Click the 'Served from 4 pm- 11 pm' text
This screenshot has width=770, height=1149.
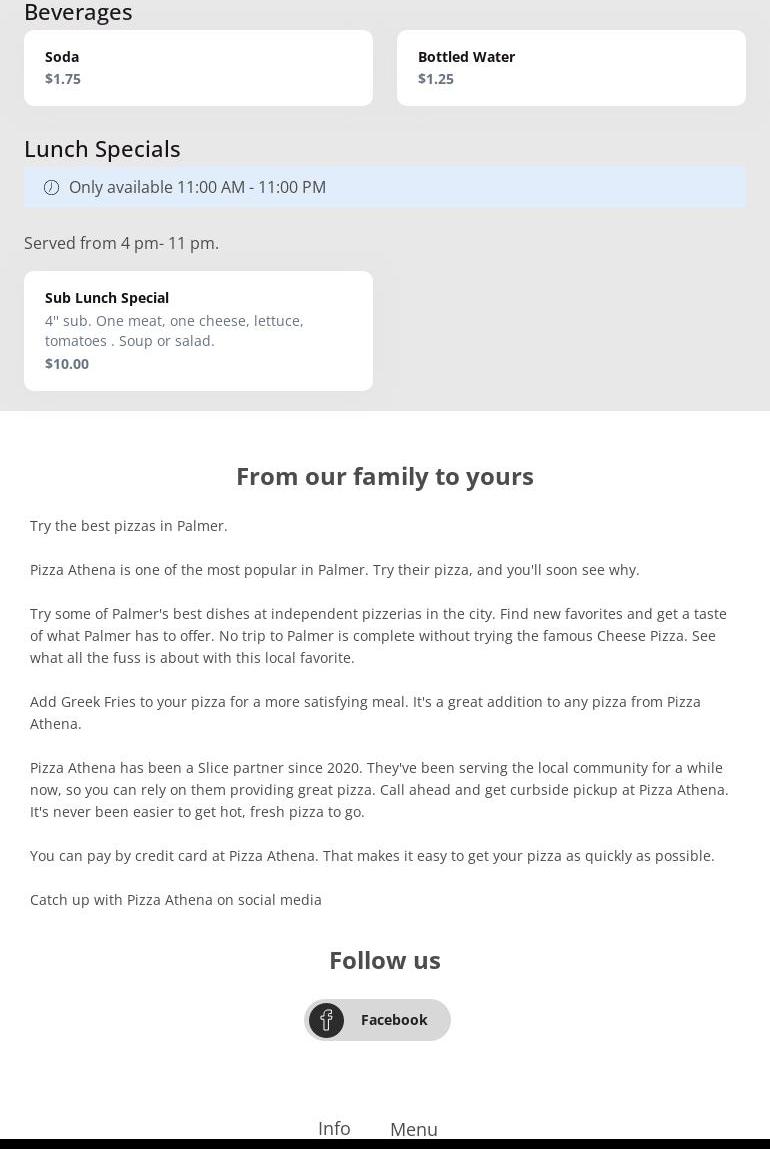(121, 243)
